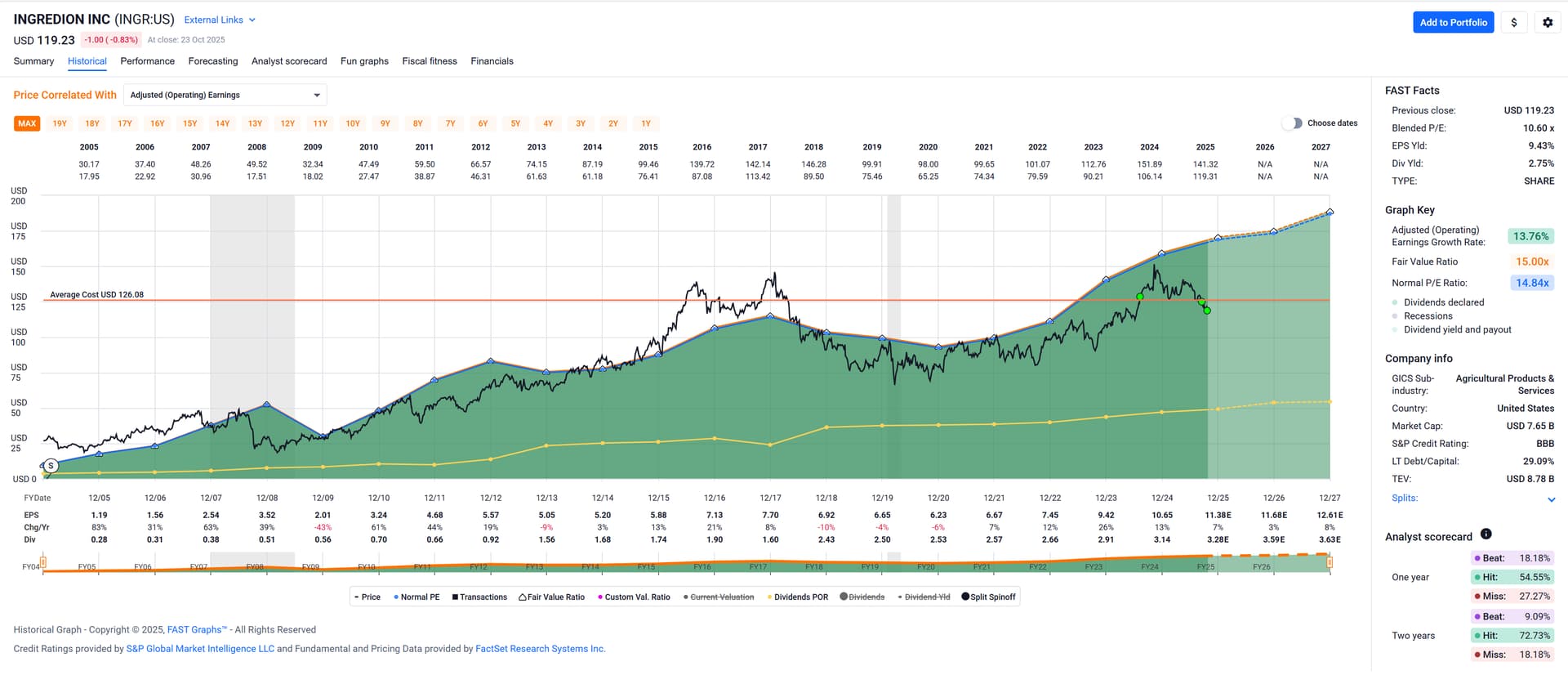Viewport: 1568px width, 675px height.
Task: Click the Add to Portfolio button
Action: coord(1453,23)
